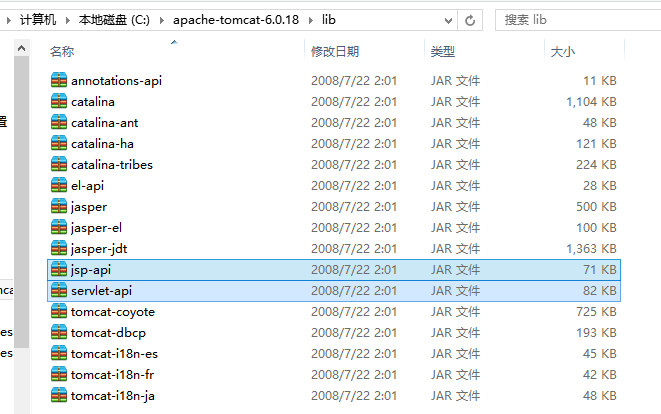The image size is (661, 414).
Task: Click the 82 KB size of servlet-api
Action: click(600, 290)
